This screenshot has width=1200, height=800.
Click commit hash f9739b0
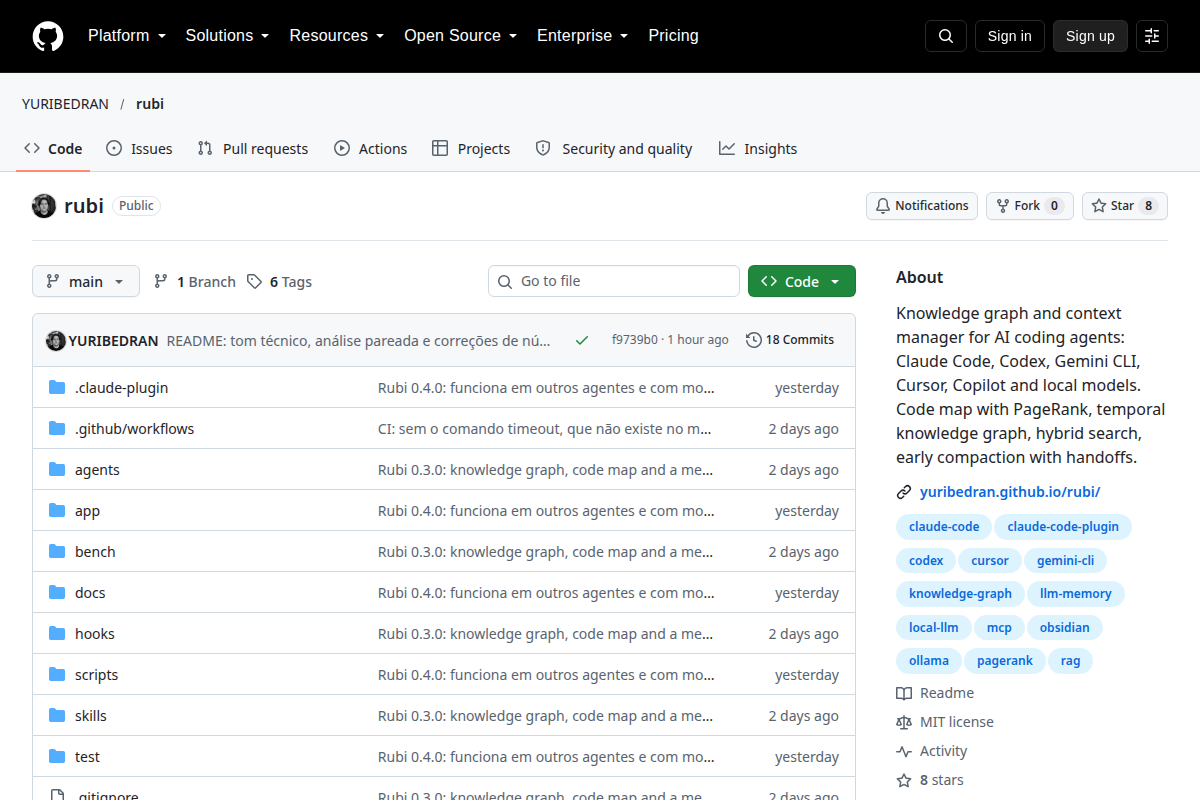click(635, 340)
